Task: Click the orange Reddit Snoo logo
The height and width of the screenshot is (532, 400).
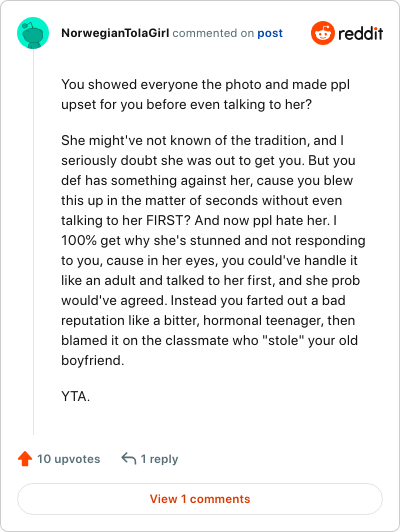Action: pyautogui.click(x=323, y=33)
